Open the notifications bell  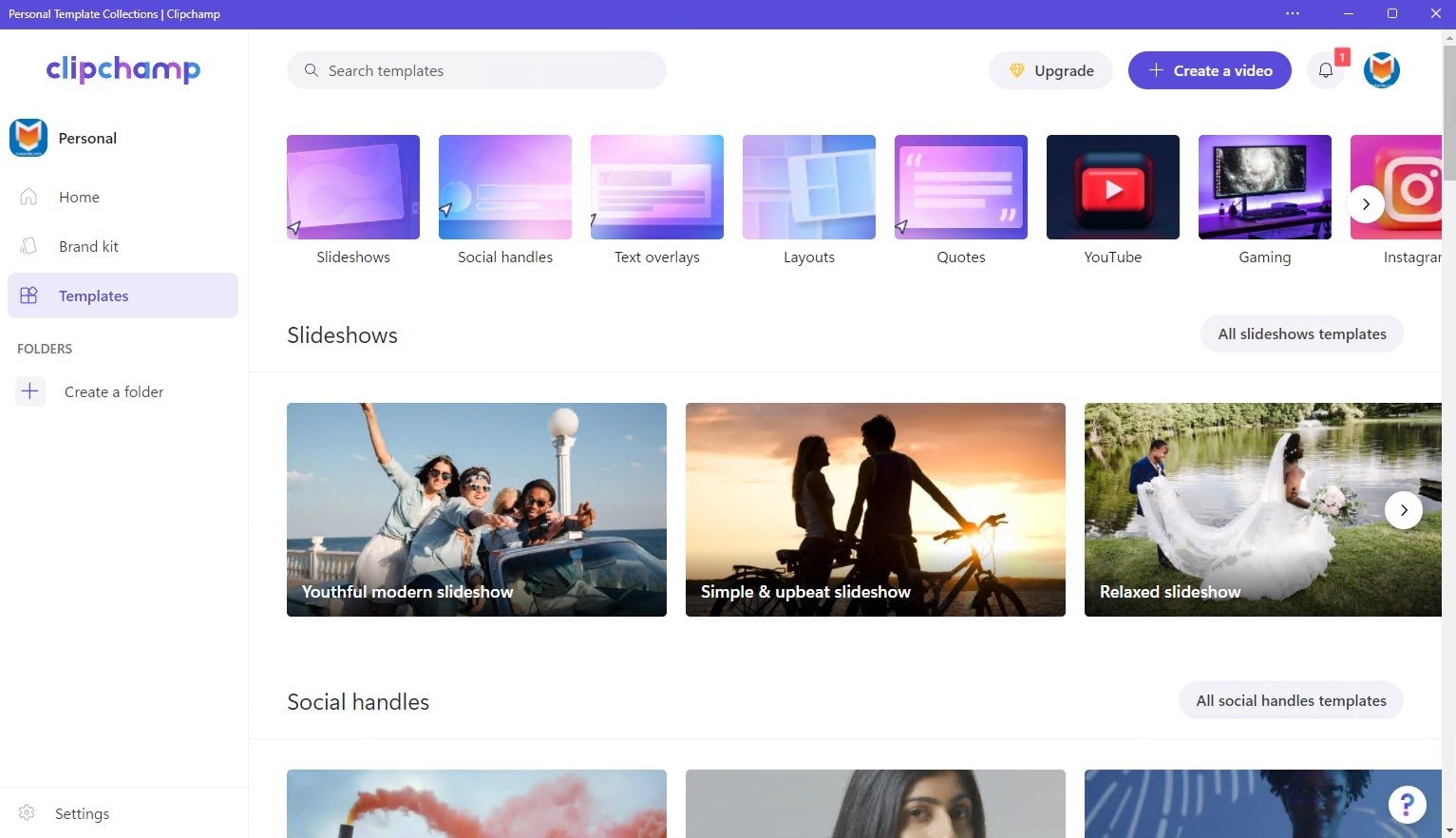tap(1326, 70)
